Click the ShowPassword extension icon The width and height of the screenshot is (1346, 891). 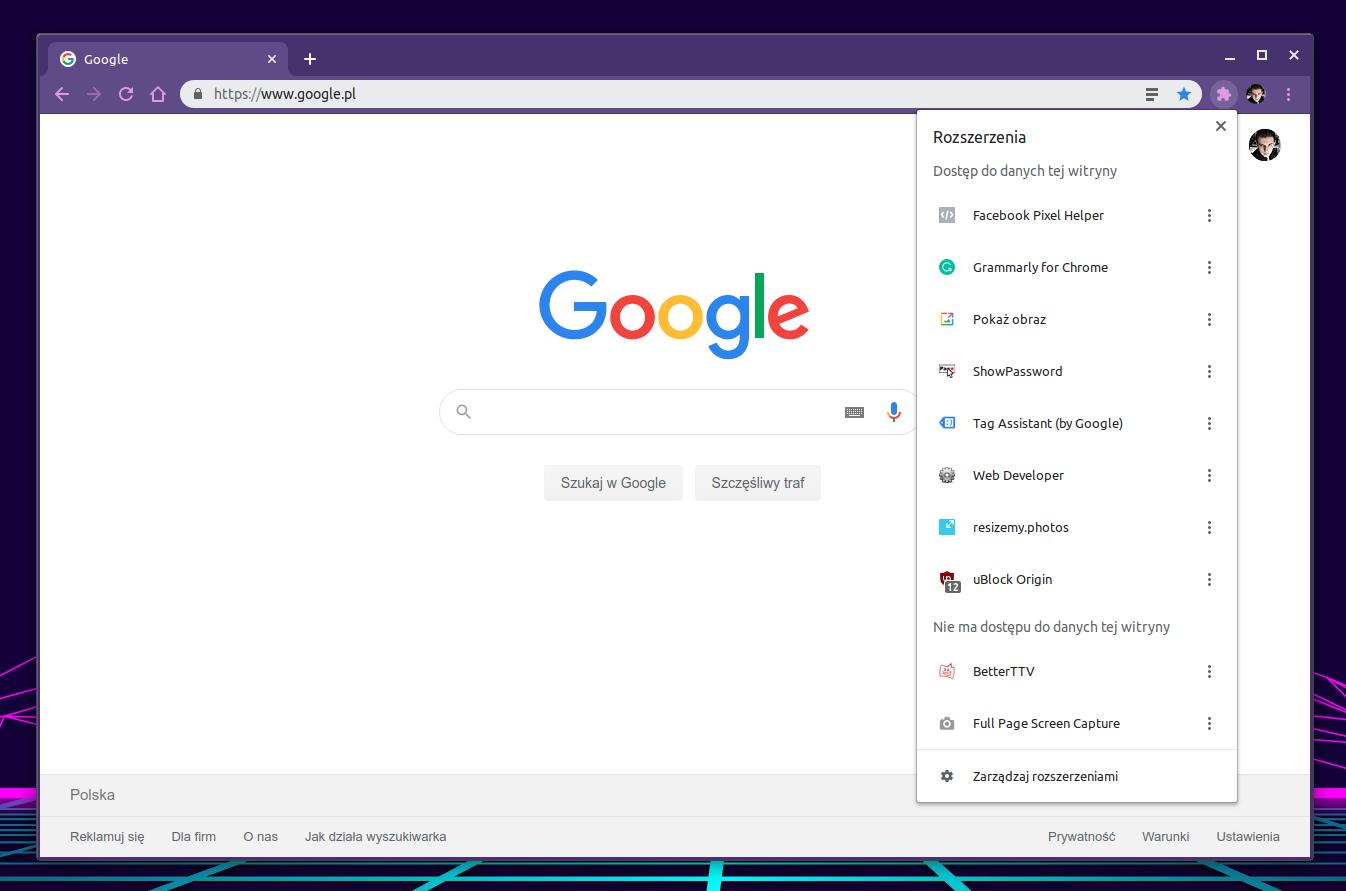[947, 371]
